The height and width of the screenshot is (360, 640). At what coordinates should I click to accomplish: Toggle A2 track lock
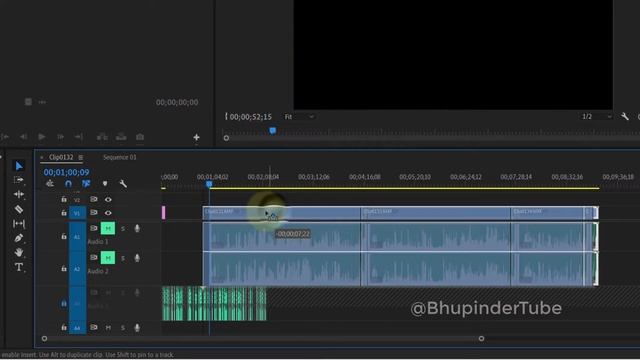tap(64, 268)
